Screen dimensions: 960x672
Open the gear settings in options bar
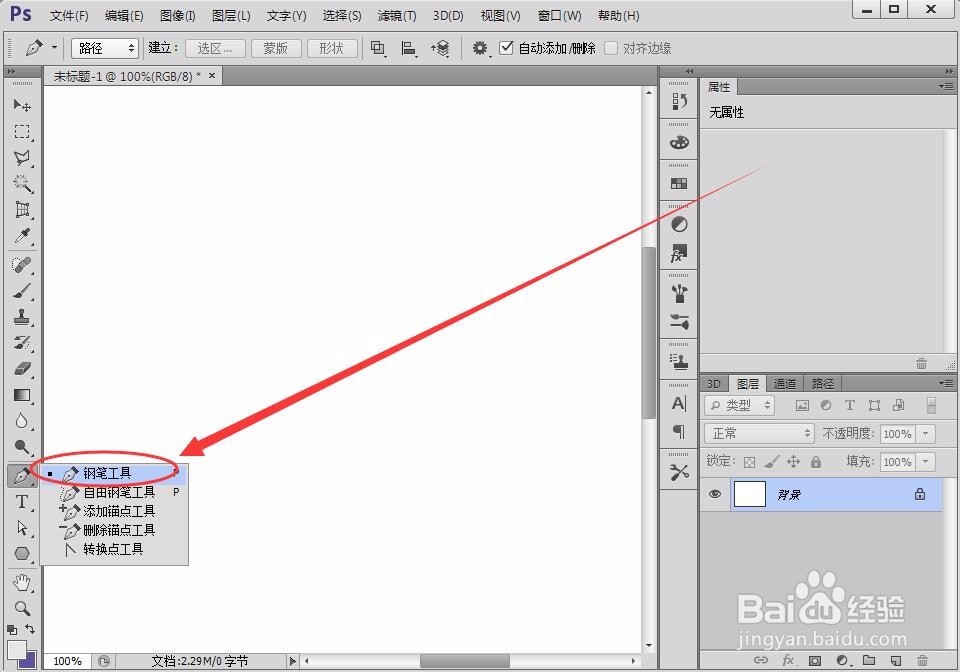click(480, 48)
